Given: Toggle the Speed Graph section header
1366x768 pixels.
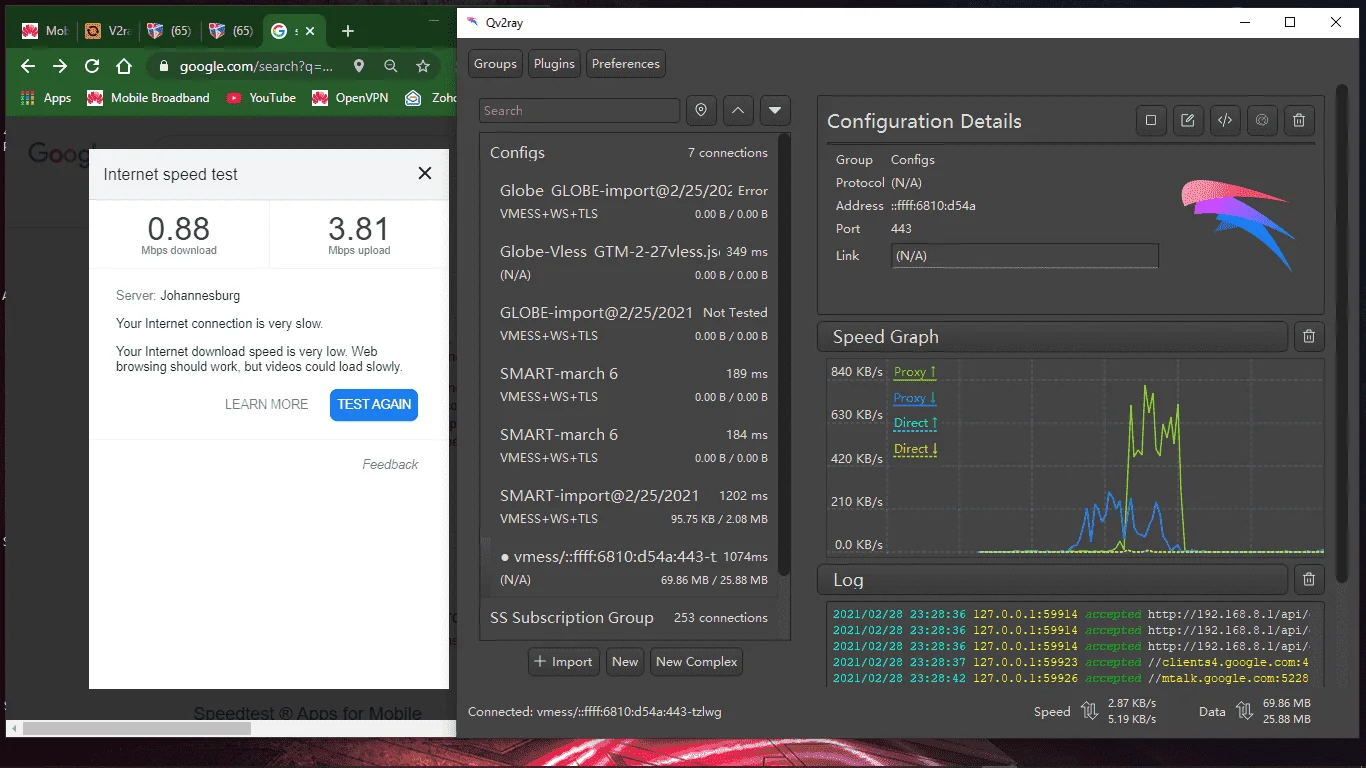Looking at the screenshot, I should click(1053, 337).
